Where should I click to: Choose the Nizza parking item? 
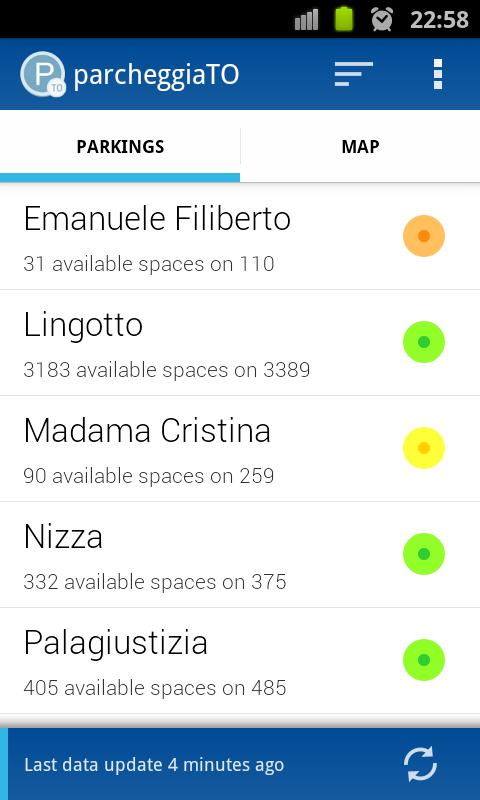[240, 555]
